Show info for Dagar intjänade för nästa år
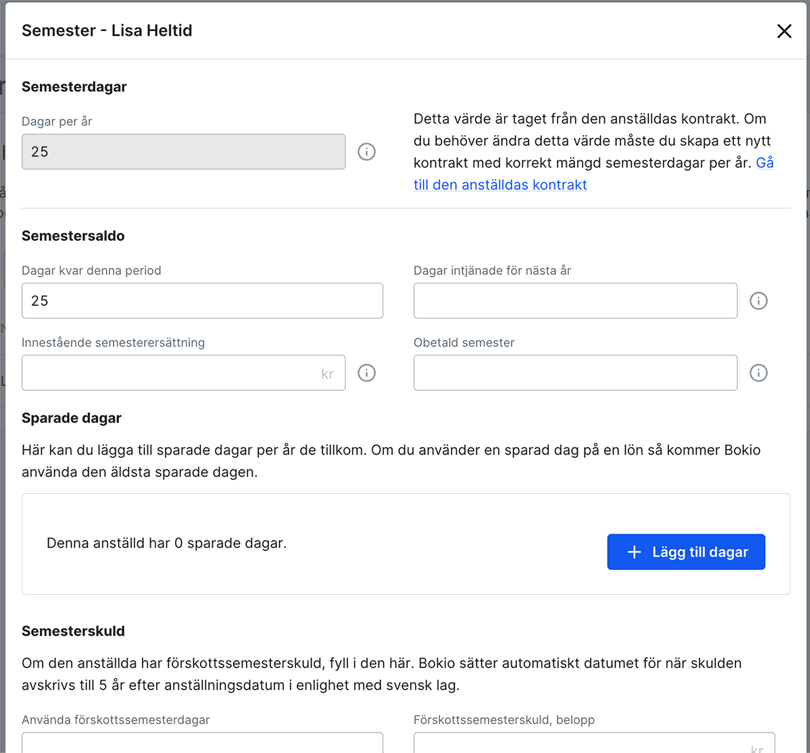 (759, 301)
